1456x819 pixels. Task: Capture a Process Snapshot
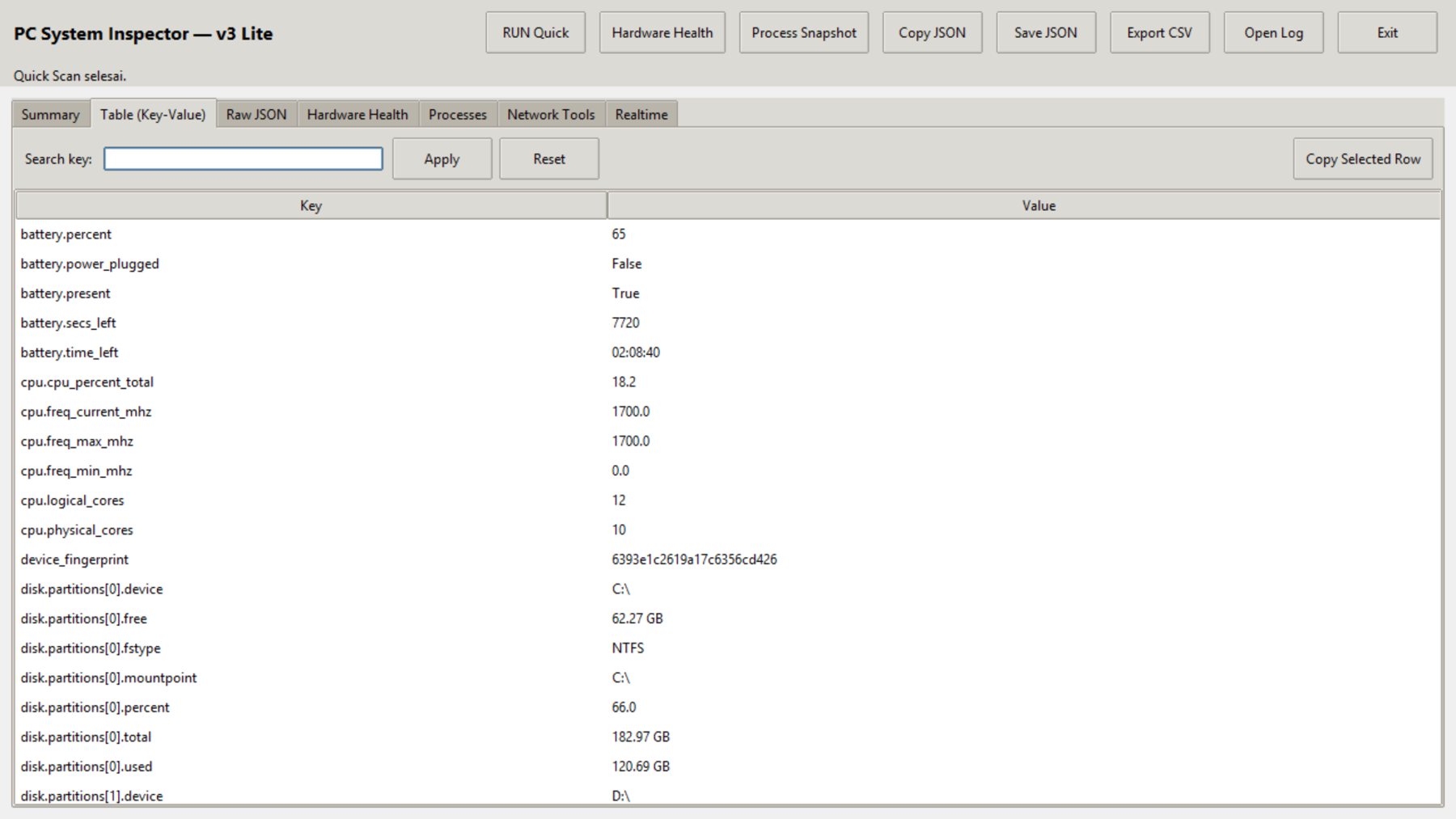tap(803, 32)
